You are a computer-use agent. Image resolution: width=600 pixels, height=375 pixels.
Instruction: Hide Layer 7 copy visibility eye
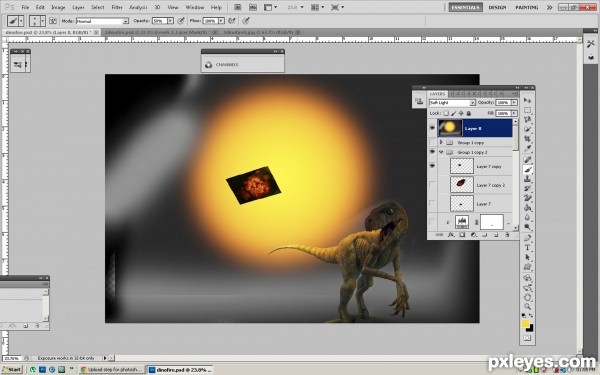coord(432,166)
